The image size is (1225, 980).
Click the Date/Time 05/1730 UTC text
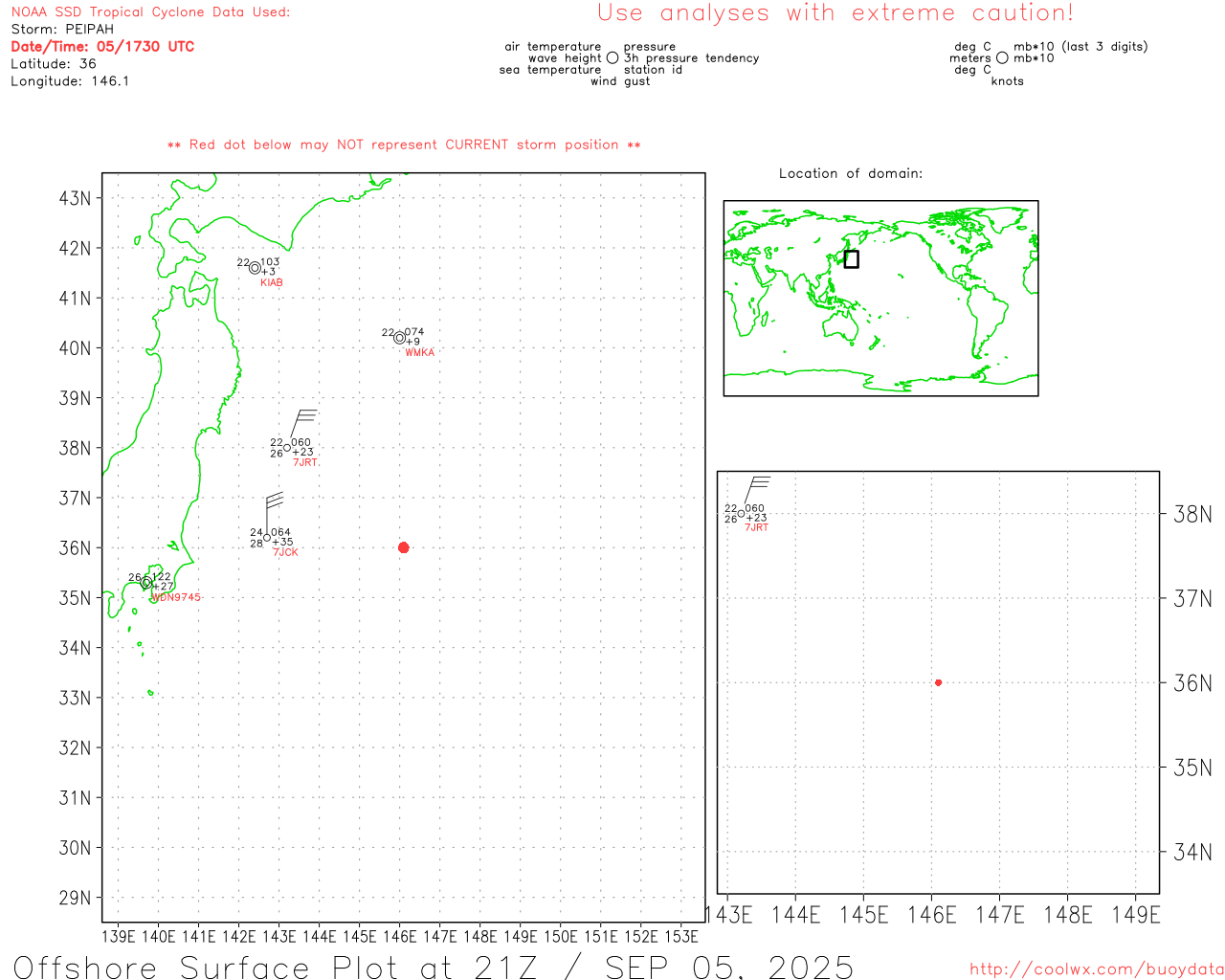(x=102, y=46)
